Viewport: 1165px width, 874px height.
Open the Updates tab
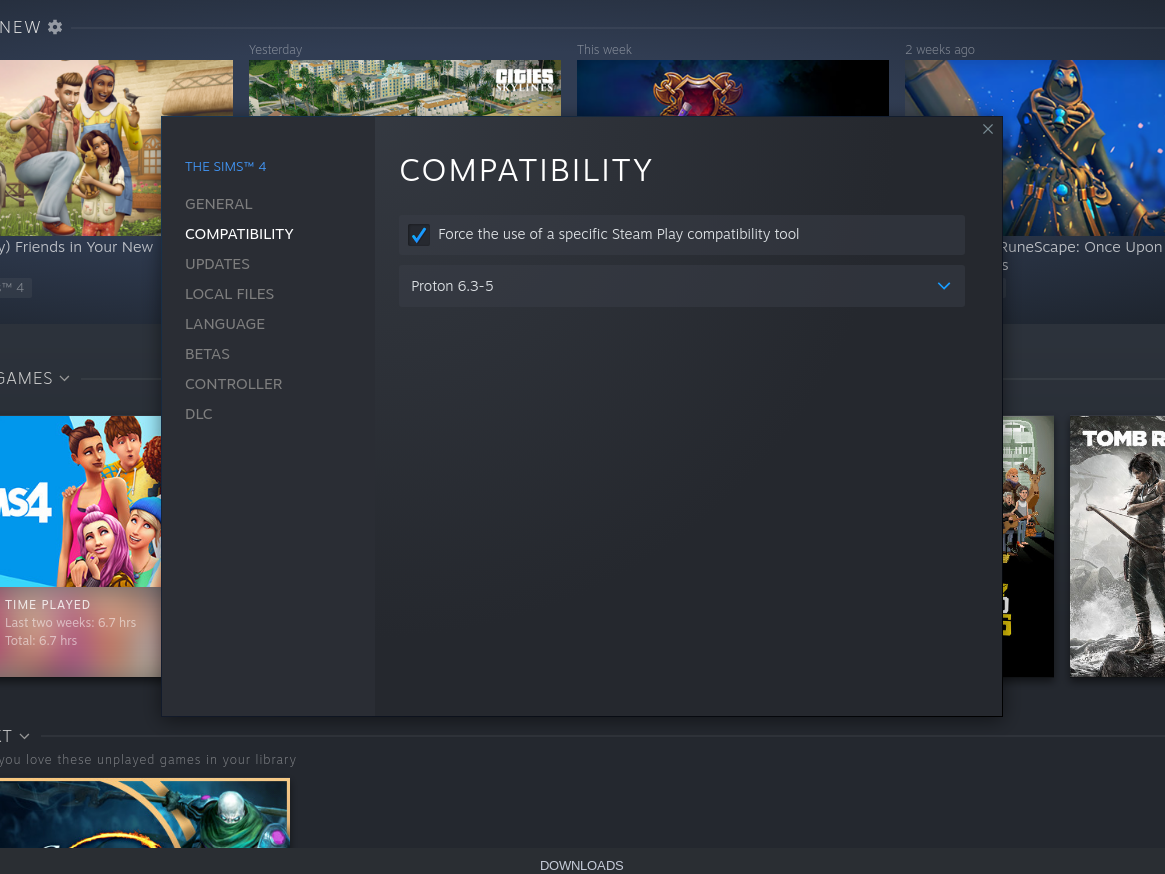217,264
